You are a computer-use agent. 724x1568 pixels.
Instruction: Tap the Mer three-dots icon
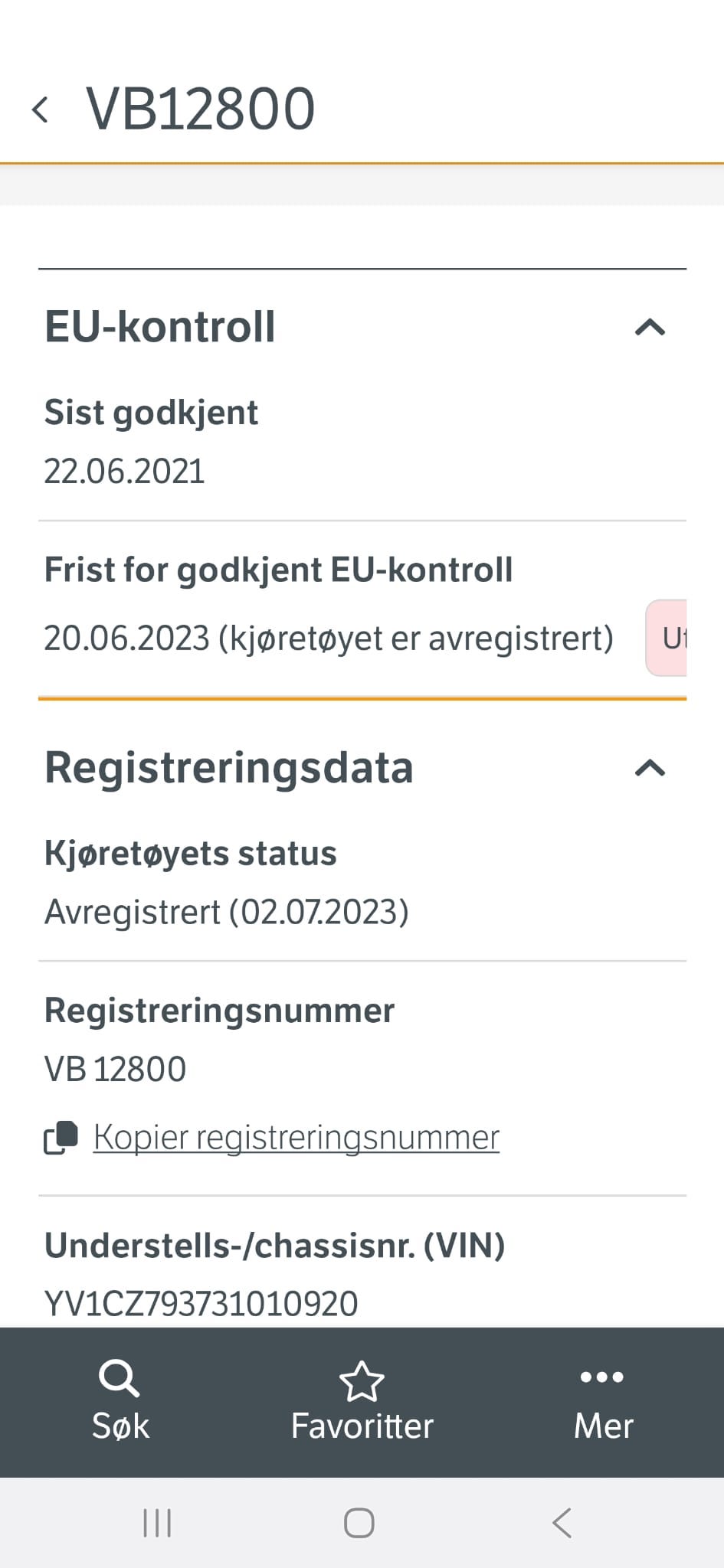(602, 1377)
